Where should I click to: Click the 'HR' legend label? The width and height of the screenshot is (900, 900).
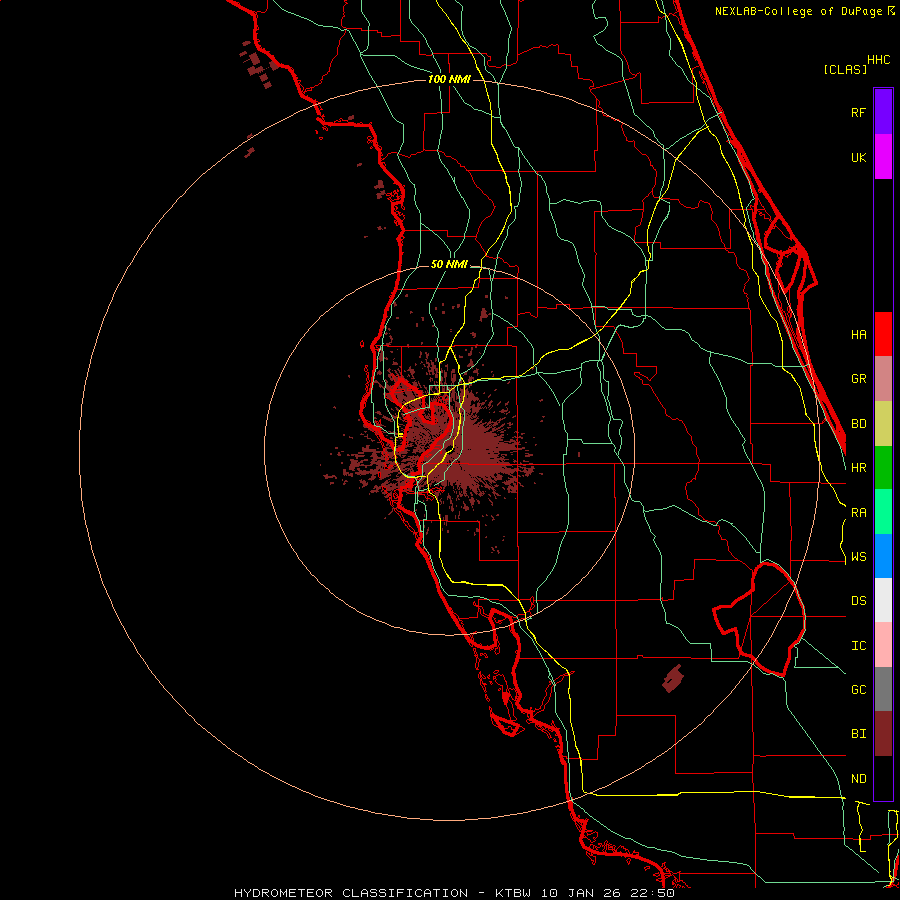859,468
